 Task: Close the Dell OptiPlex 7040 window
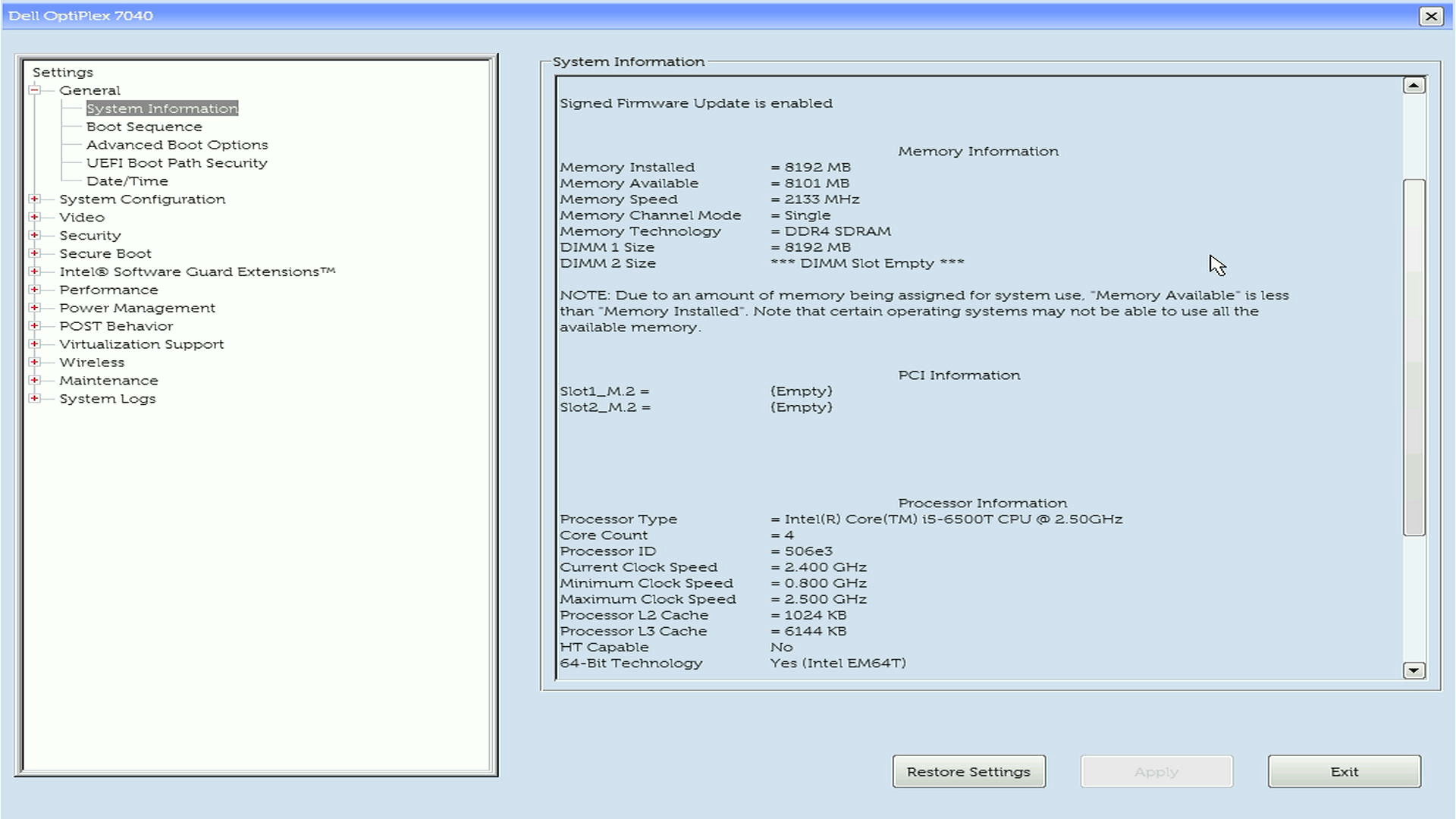click(1431, 16)
